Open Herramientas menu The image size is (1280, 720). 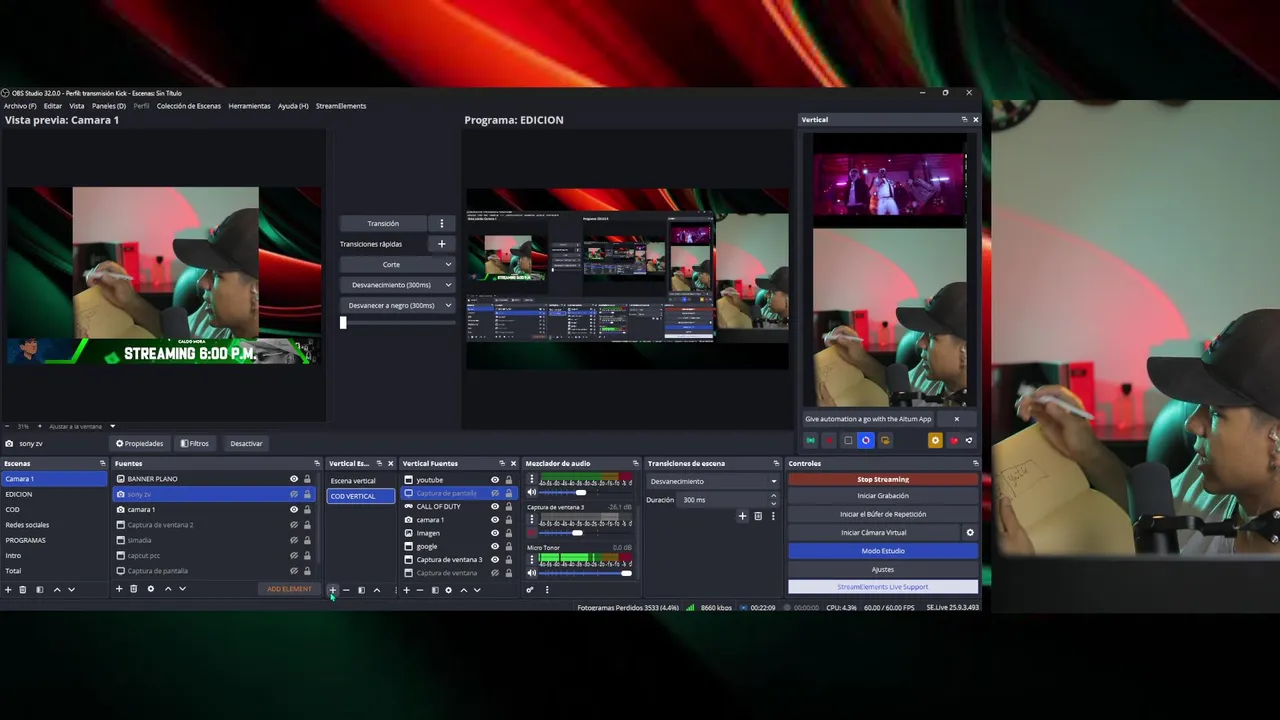pos(249,106)
